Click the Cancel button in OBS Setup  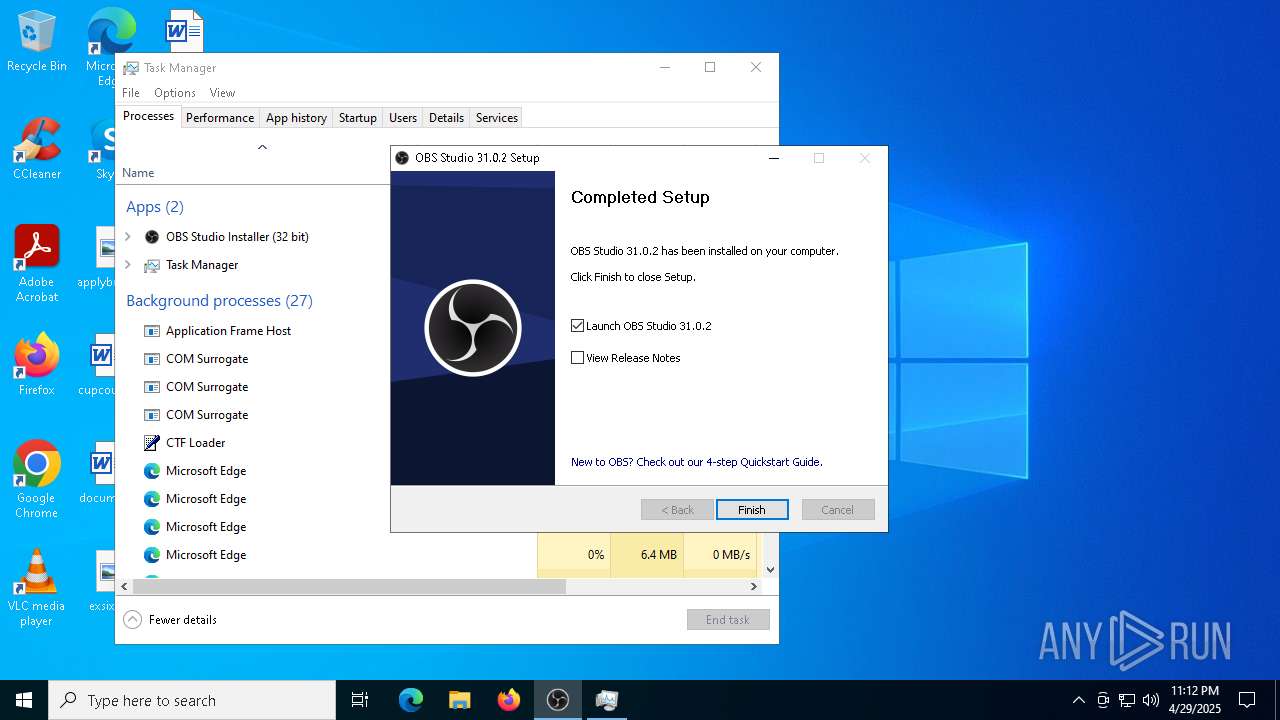(x=838, y=510)
